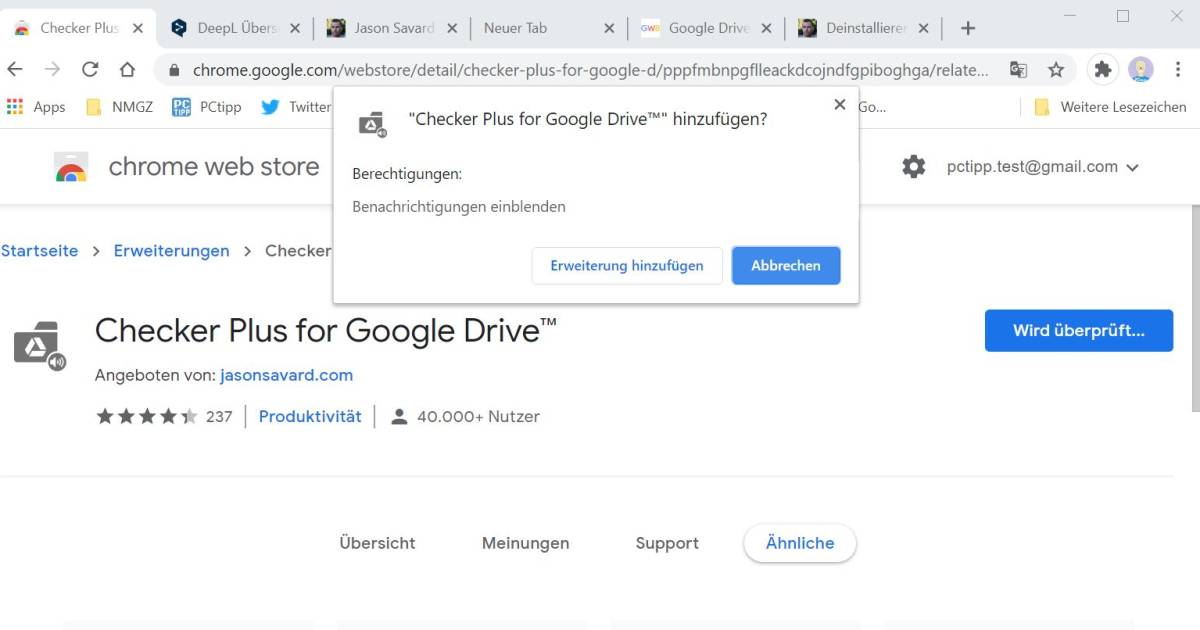Open the browser home page icon
Image resolution: width=1200 pixels, height=630 pixels.
click(128, 70)
